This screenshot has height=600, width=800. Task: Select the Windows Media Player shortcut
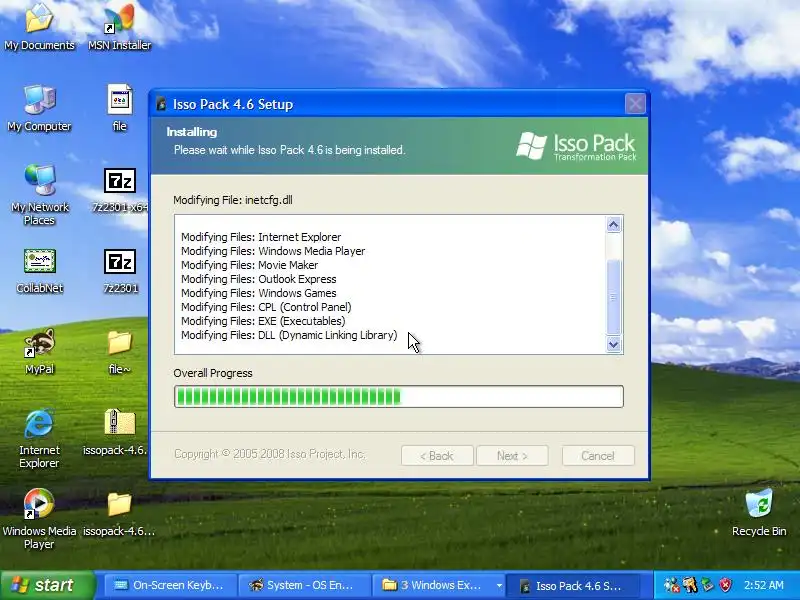tap(39, 518)
